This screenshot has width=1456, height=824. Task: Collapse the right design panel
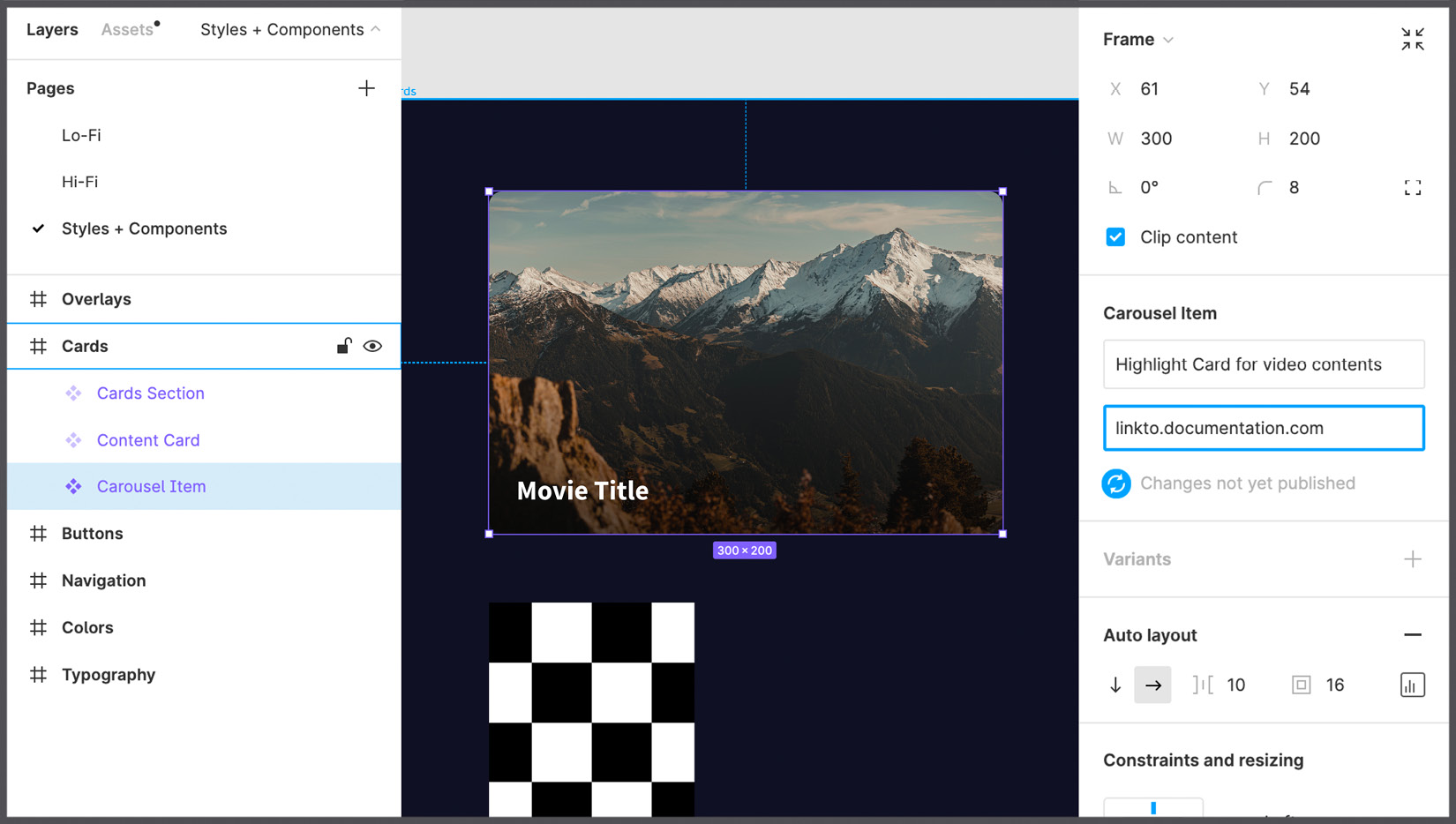1412,39
